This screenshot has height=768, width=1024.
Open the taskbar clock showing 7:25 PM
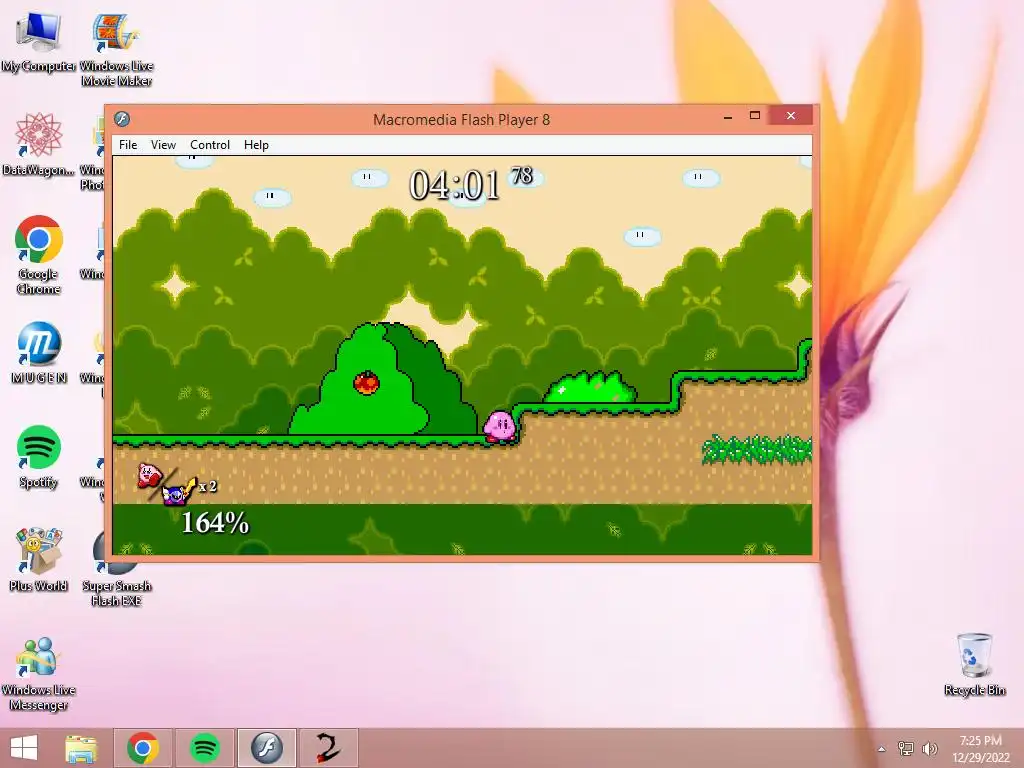click(980, 748)
